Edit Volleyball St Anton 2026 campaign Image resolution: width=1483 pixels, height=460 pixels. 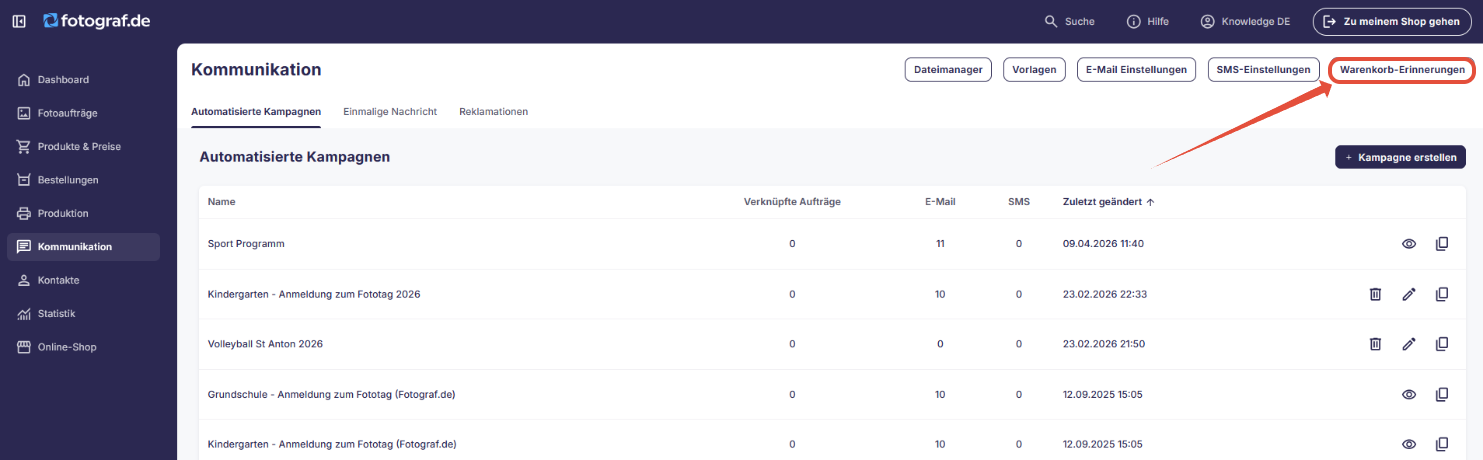pyautogui.click(x=1409, y=344)
